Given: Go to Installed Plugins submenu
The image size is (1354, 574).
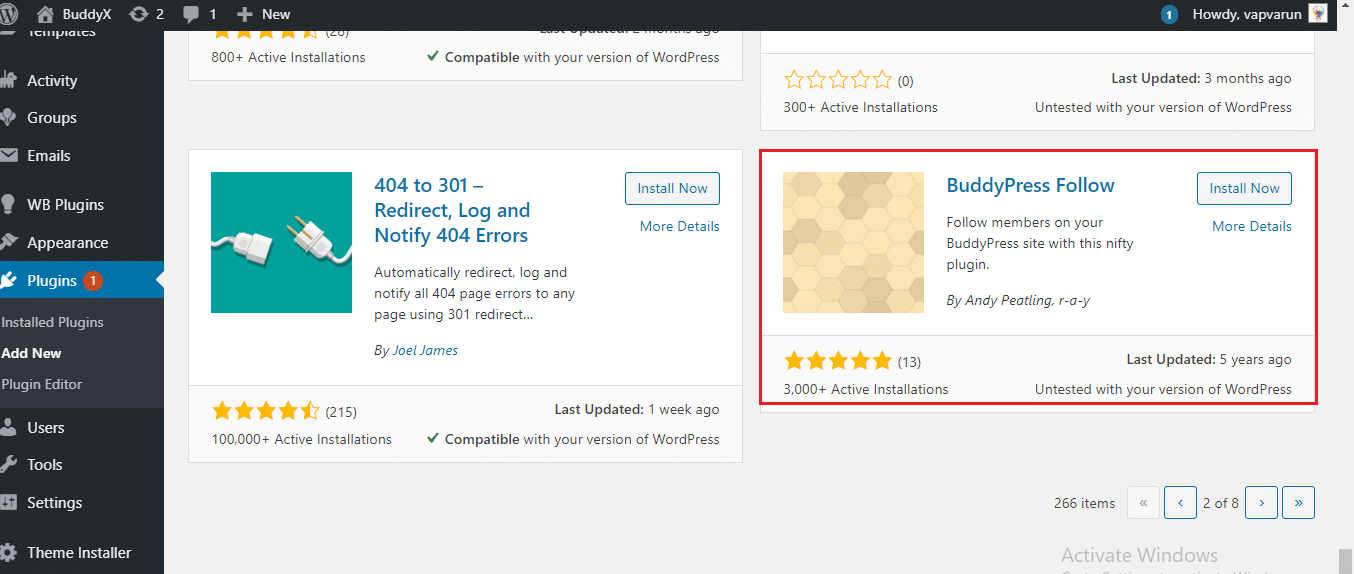Looking at the screenshot, I should pyautogui.click(x=52, y=322).
